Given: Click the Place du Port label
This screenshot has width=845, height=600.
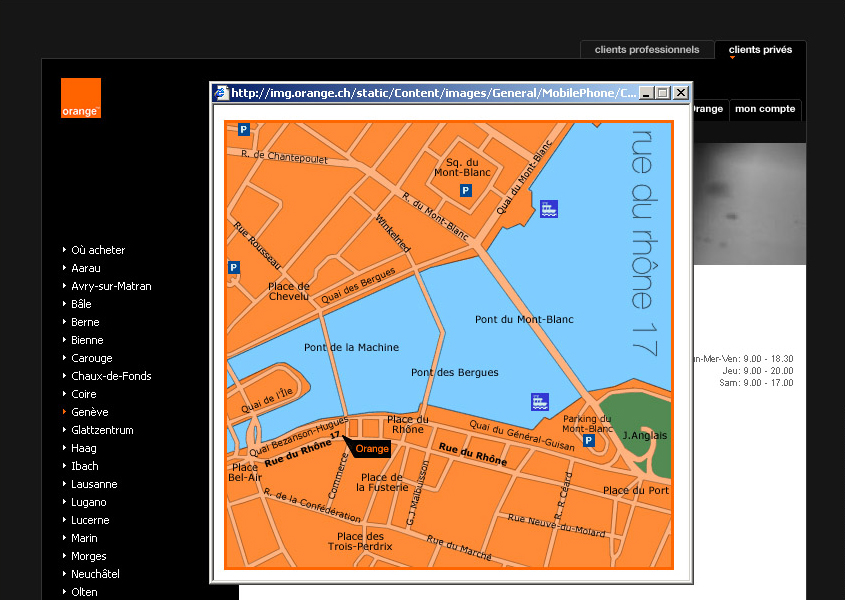Looking at the screenshot, I should [x=635, y=491].
